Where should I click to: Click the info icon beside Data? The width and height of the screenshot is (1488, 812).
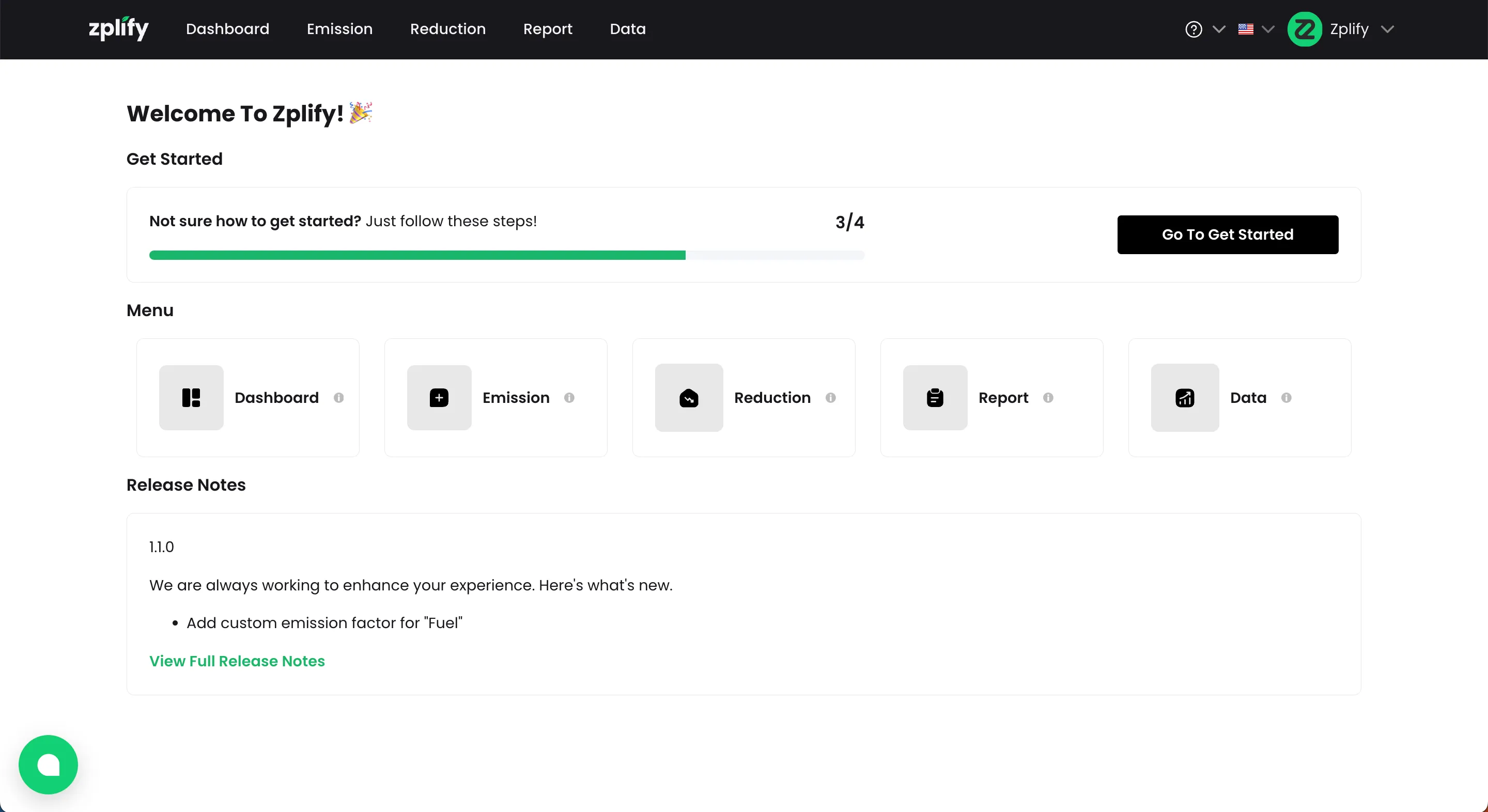point(1287,397)
